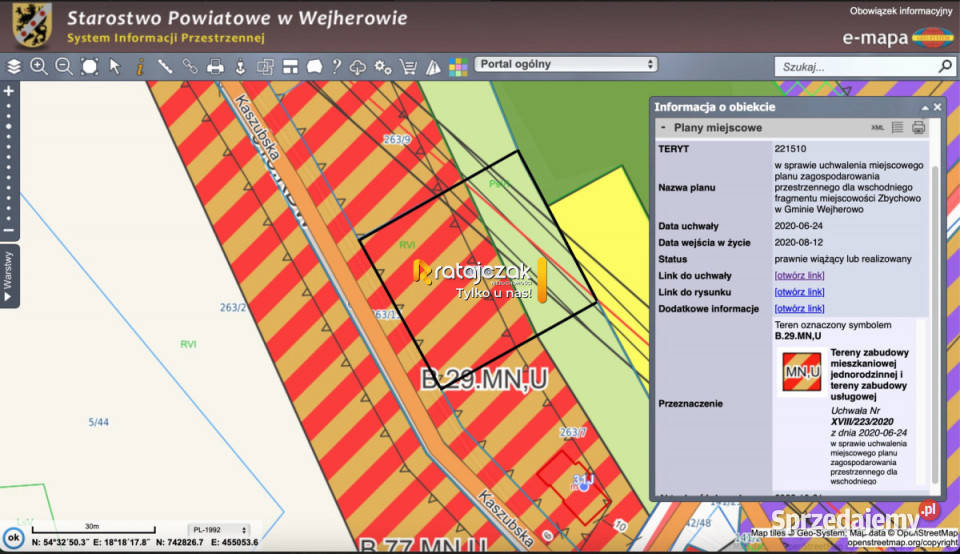Open the colorful grid modules icon

tap(458, 67)
